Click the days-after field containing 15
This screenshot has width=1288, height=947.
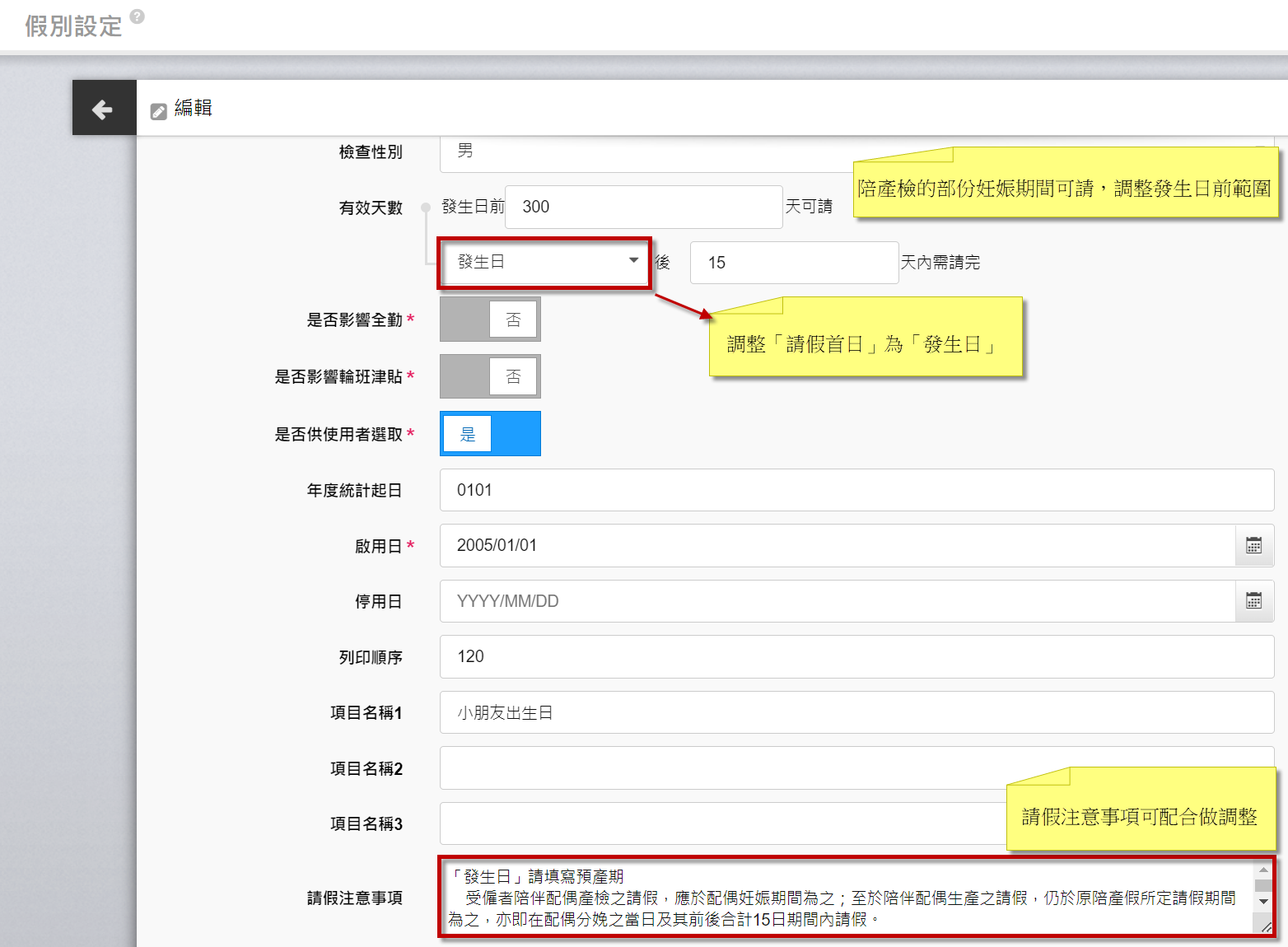pos(794,263)
